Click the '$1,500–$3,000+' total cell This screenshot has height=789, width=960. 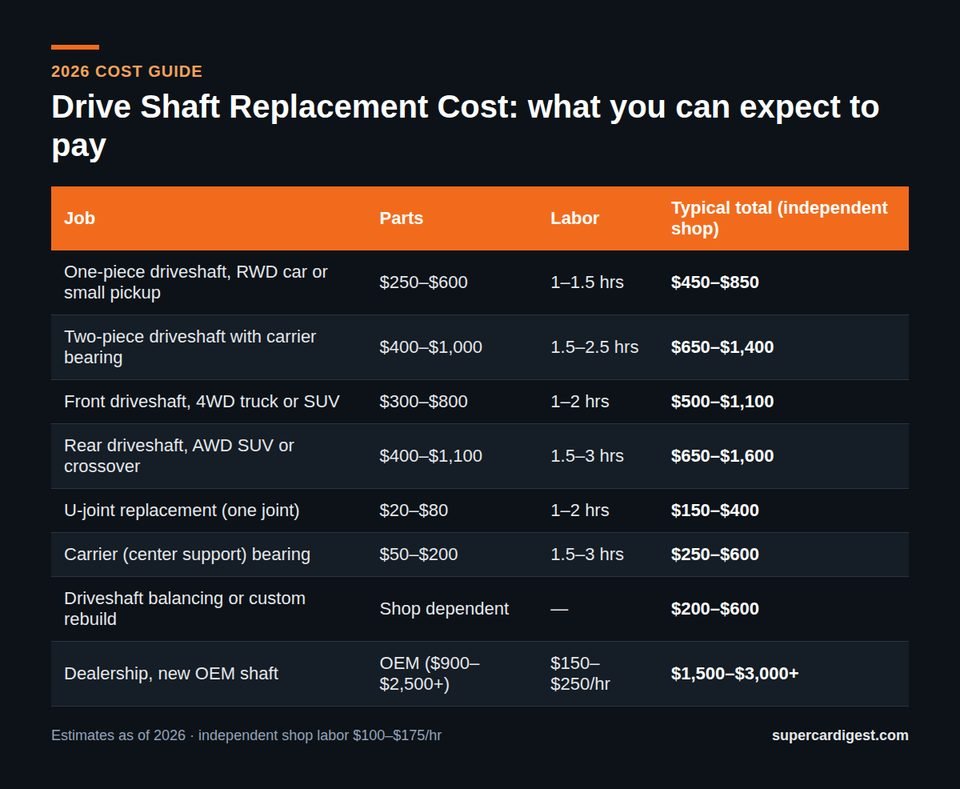tap(735, 674)
